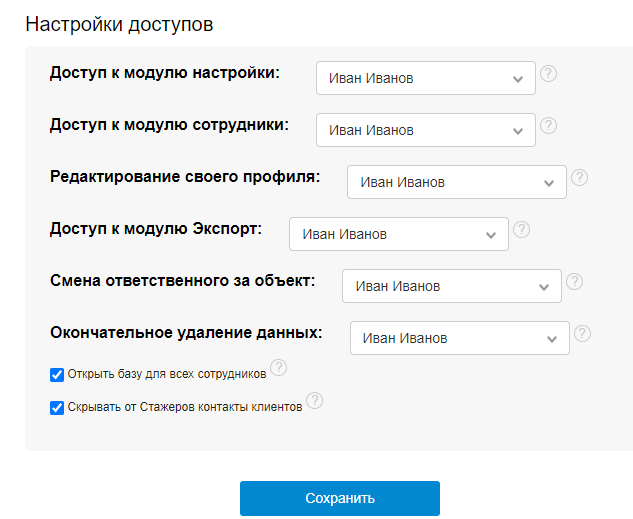The image size is (633, 519).
Task: Open Доступ к модулю настройки dropdown
Action: pos(425,78)
